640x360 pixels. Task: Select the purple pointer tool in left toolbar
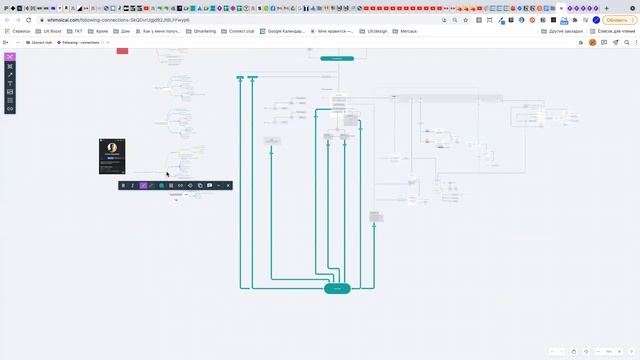(x=10, y=57)
